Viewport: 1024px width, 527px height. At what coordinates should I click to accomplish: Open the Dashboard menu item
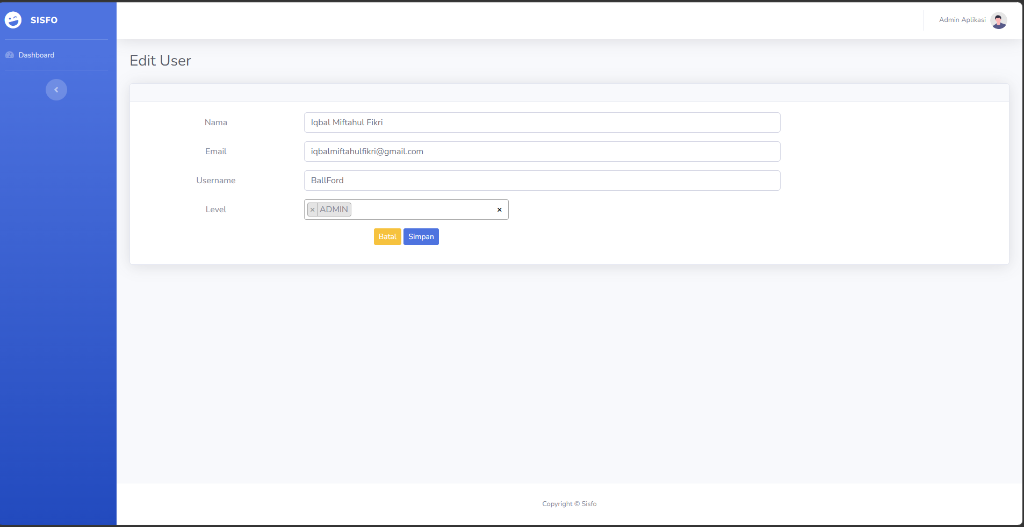click(37, 55)
